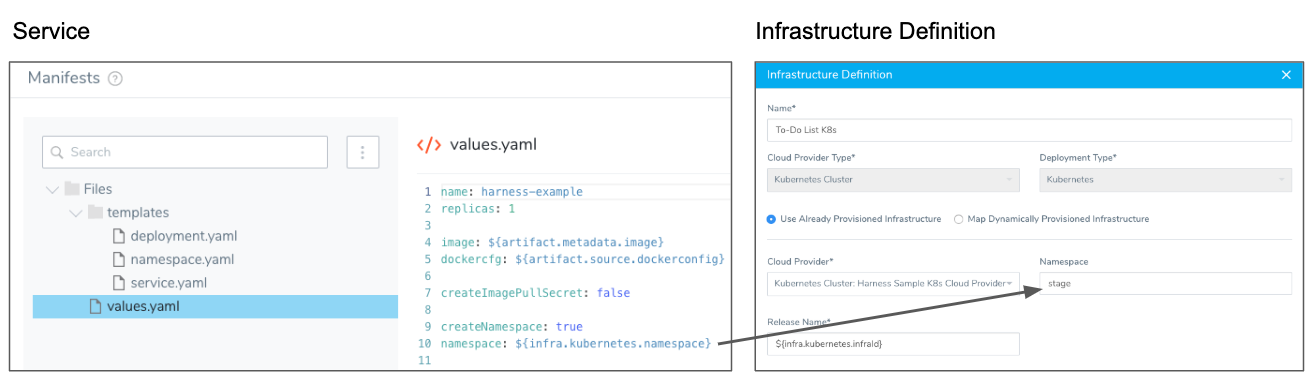Click the Manifests help question mark icon
The height and width of the screenshot is (389, 1312).
click(115, 79)
